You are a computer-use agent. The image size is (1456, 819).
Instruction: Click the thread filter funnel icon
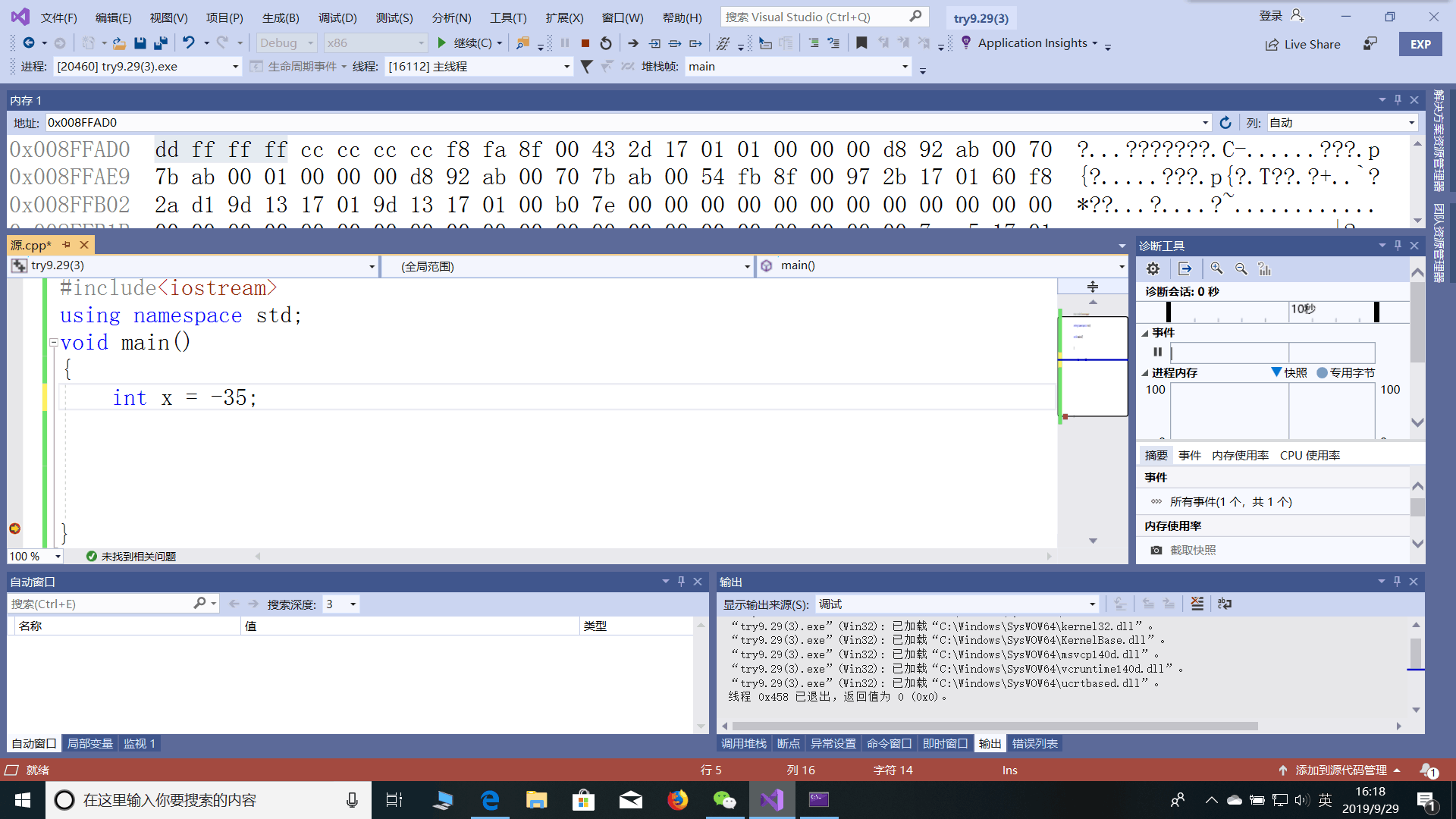coord(586,67)
